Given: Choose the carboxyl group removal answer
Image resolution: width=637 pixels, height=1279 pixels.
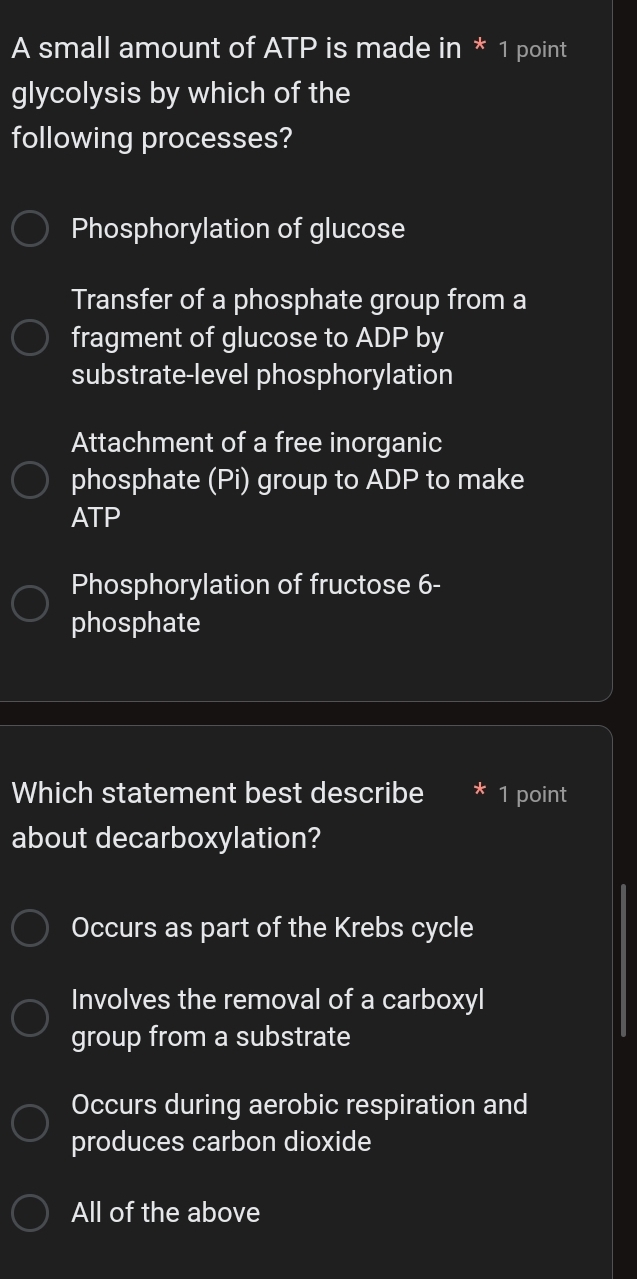Looking at the screenshot, I should pyautogui.click(x=30, y=1018).
